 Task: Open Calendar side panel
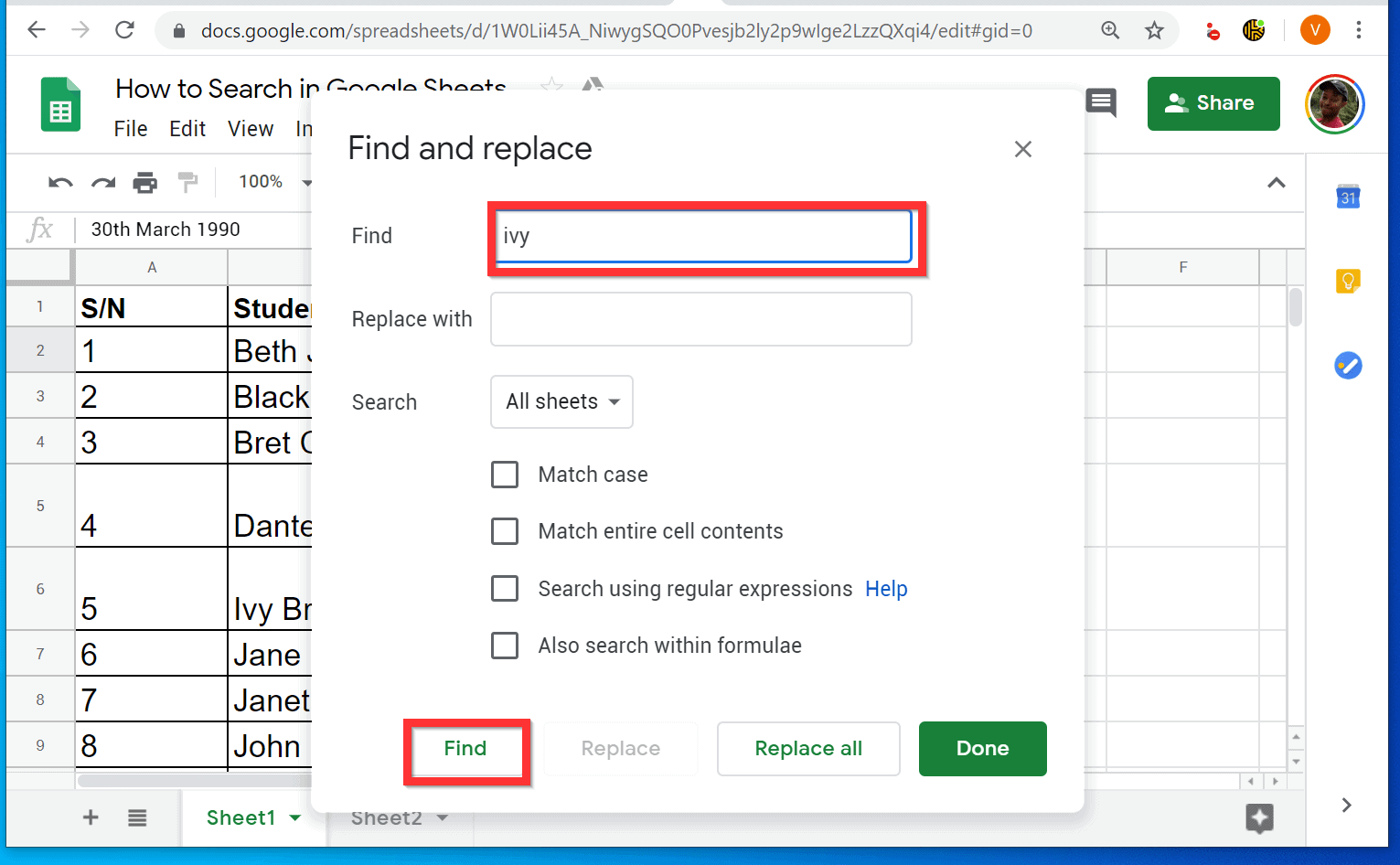1348,196
